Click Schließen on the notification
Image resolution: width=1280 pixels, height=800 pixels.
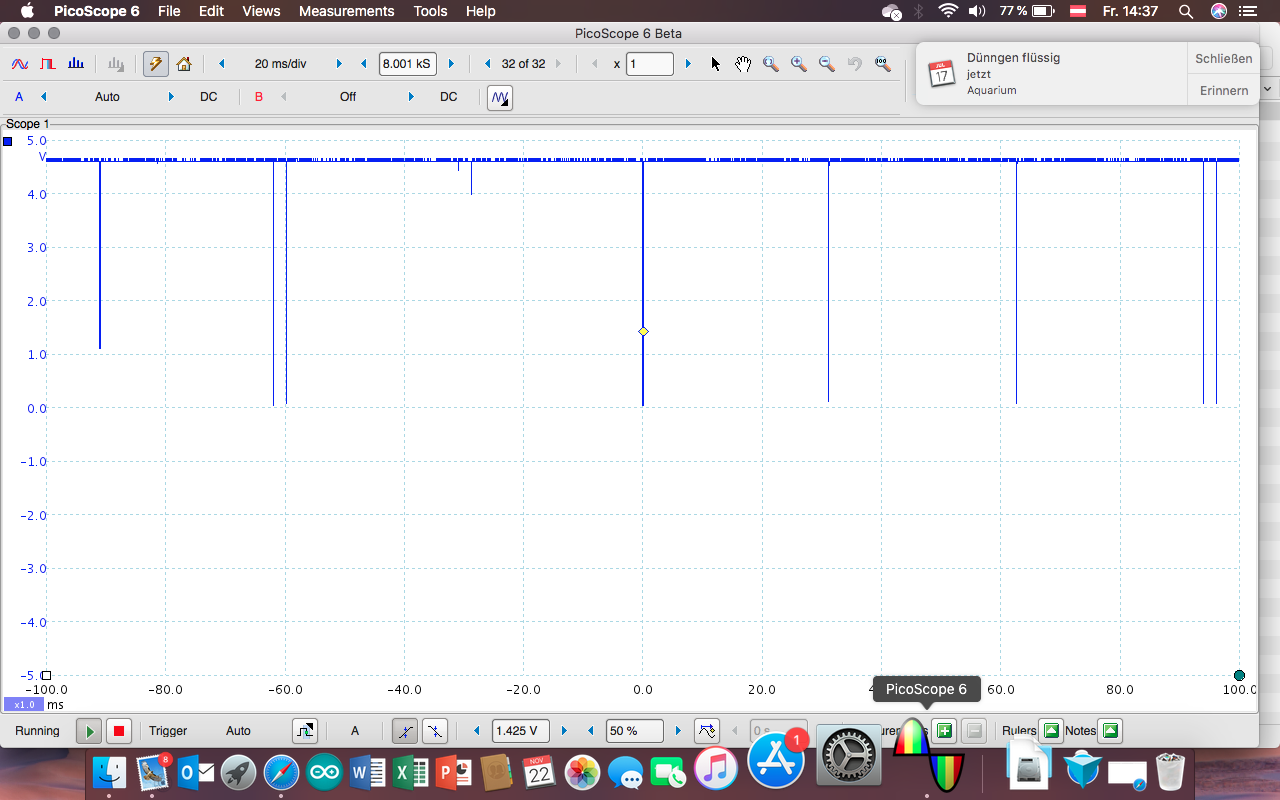click(1223, 59)
